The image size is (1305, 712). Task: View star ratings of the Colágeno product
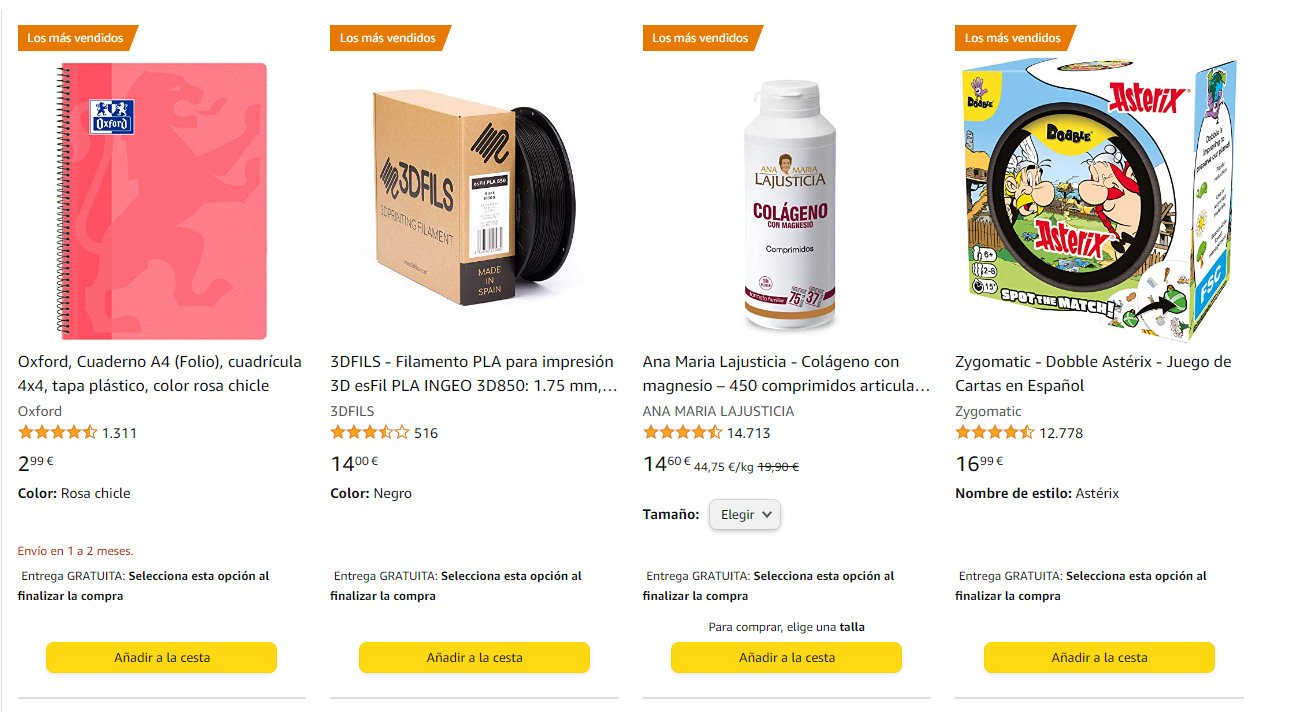coord(682,433)
